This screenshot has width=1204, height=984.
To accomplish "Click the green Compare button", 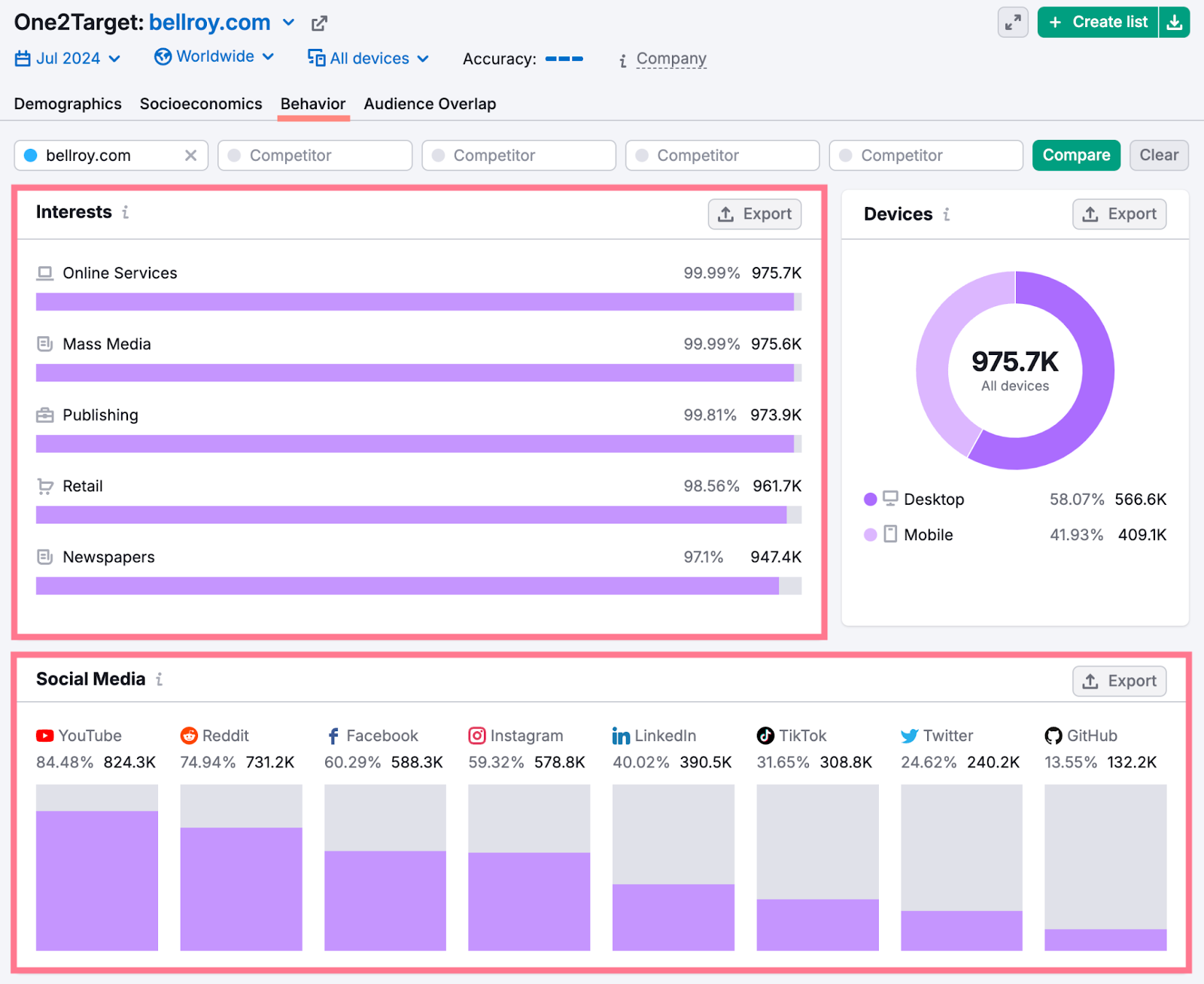I will pyautogui.click(x=1076, y=156).
